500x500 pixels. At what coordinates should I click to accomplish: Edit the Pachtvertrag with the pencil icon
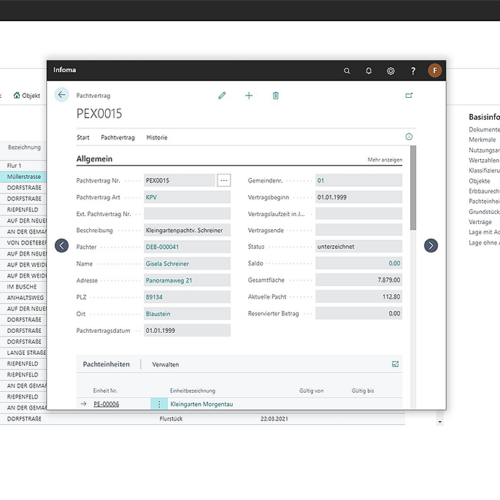pyautogui.click(x=222, y=96)
